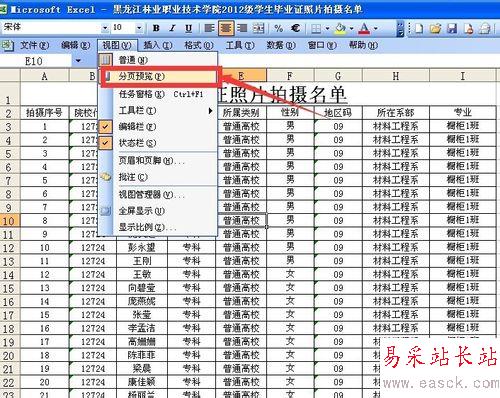500x398 pixels.
Task: Choose 分页预览 from the View menu
Action: point(160,77)
